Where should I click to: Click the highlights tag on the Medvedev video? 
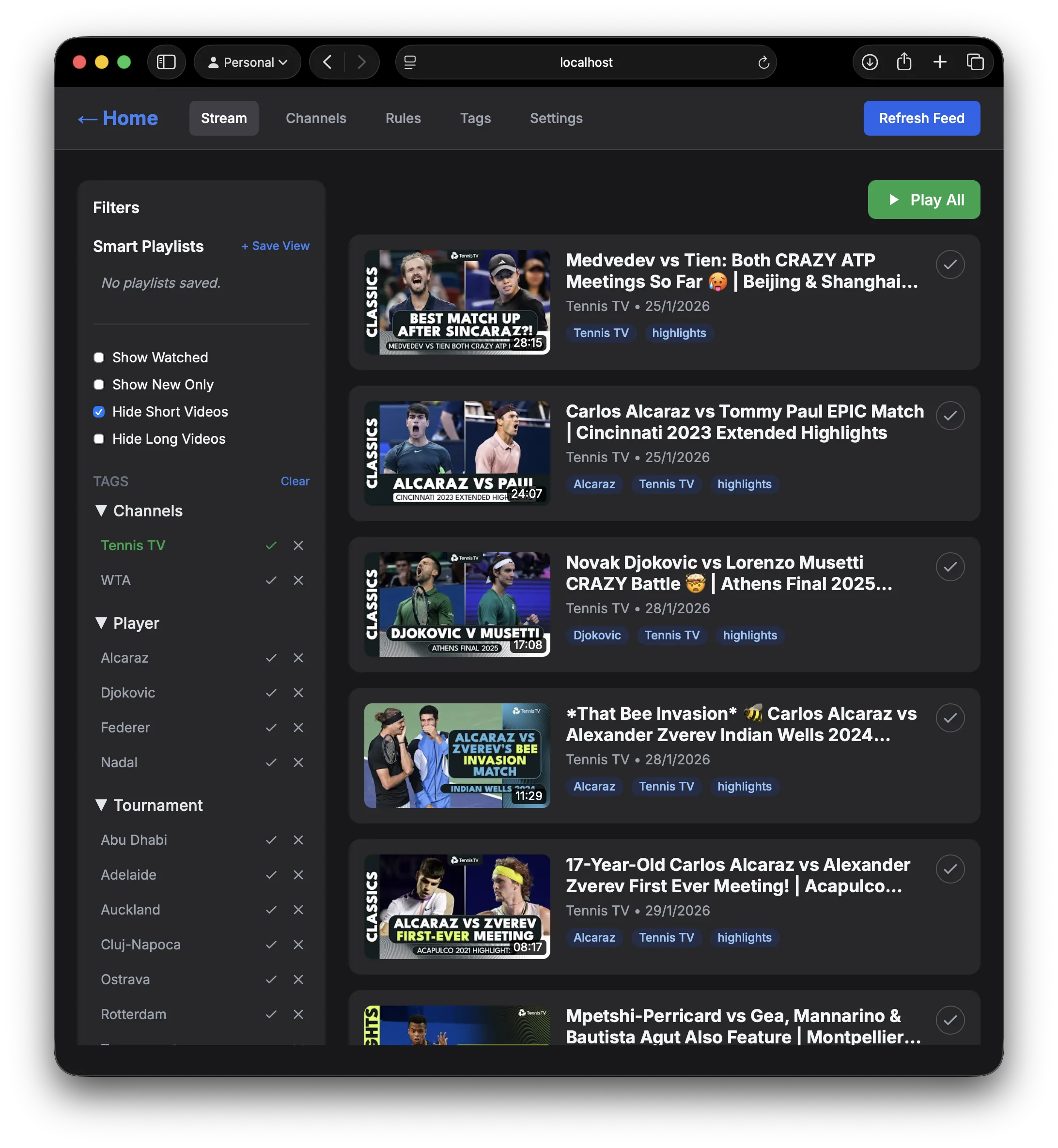pos(679,333)
